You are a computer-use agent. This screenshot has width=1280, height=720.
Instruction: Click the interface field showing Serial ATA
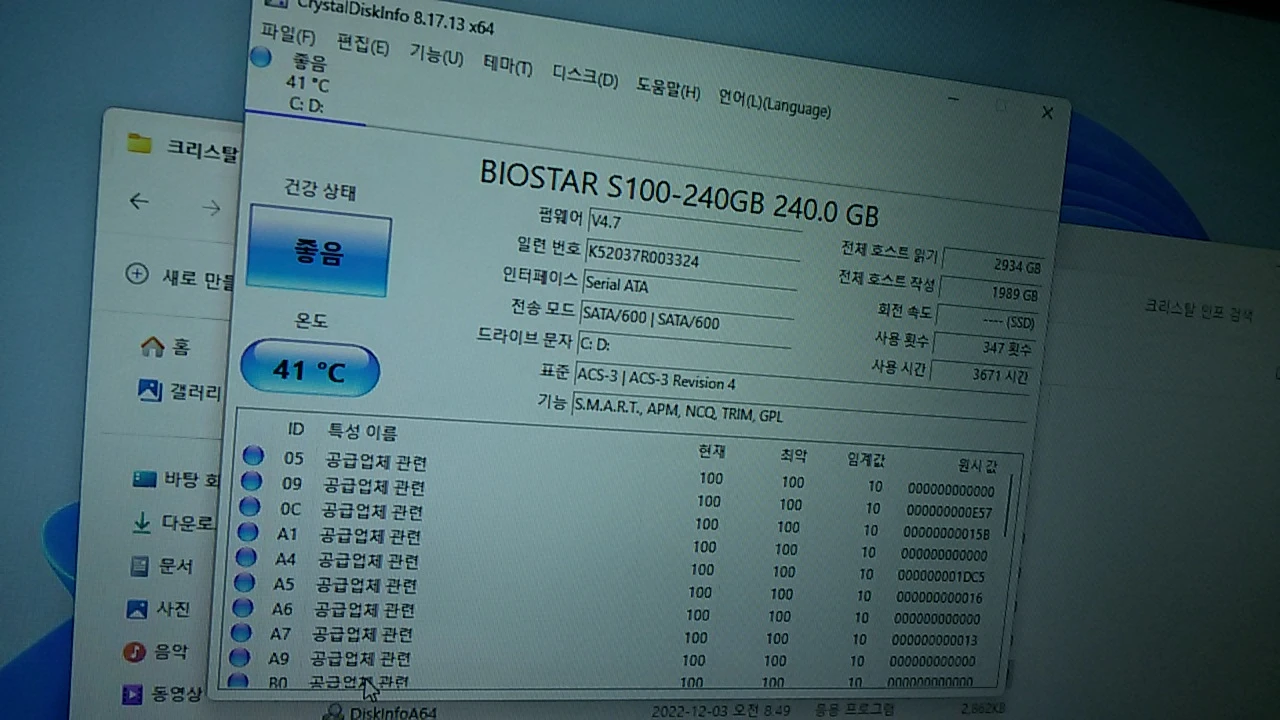[x=689, y=289]
